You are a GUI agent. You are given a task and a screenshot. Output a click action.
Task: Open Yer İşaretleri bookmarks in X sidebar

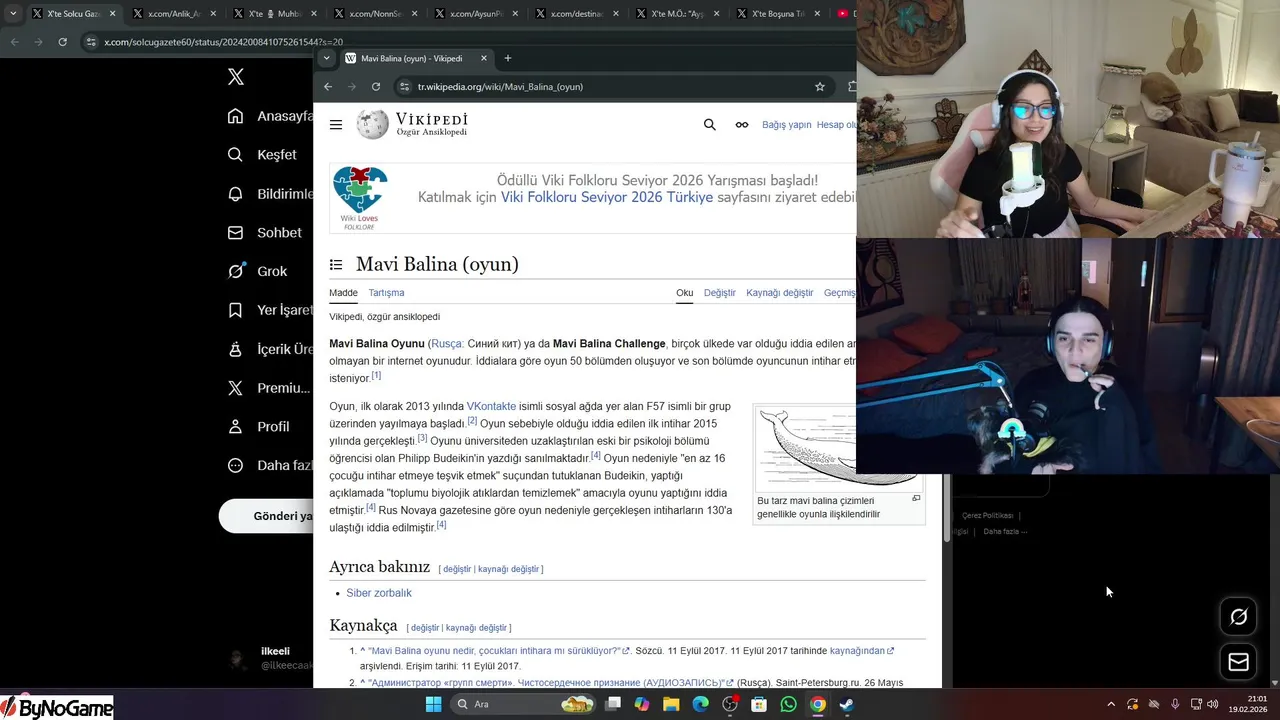(270, 310)
